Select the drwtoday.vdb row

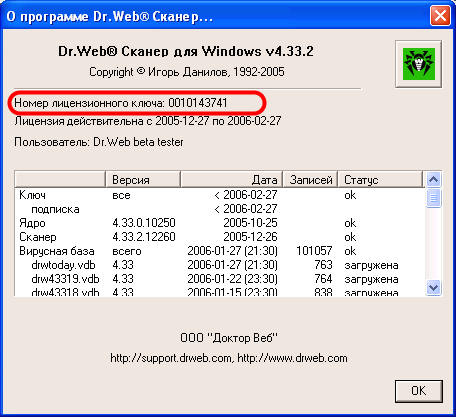point(220,265)
